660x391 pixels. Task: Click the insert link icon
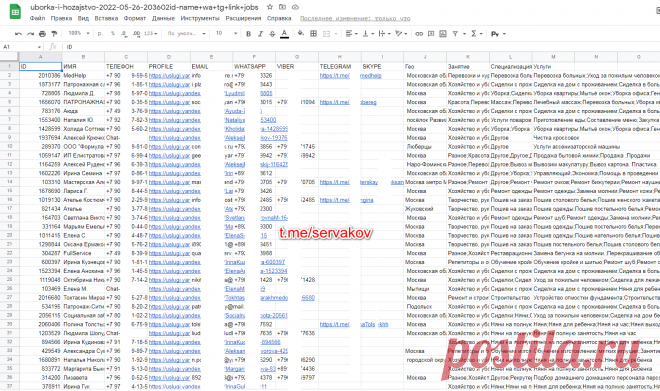(419, 34)
